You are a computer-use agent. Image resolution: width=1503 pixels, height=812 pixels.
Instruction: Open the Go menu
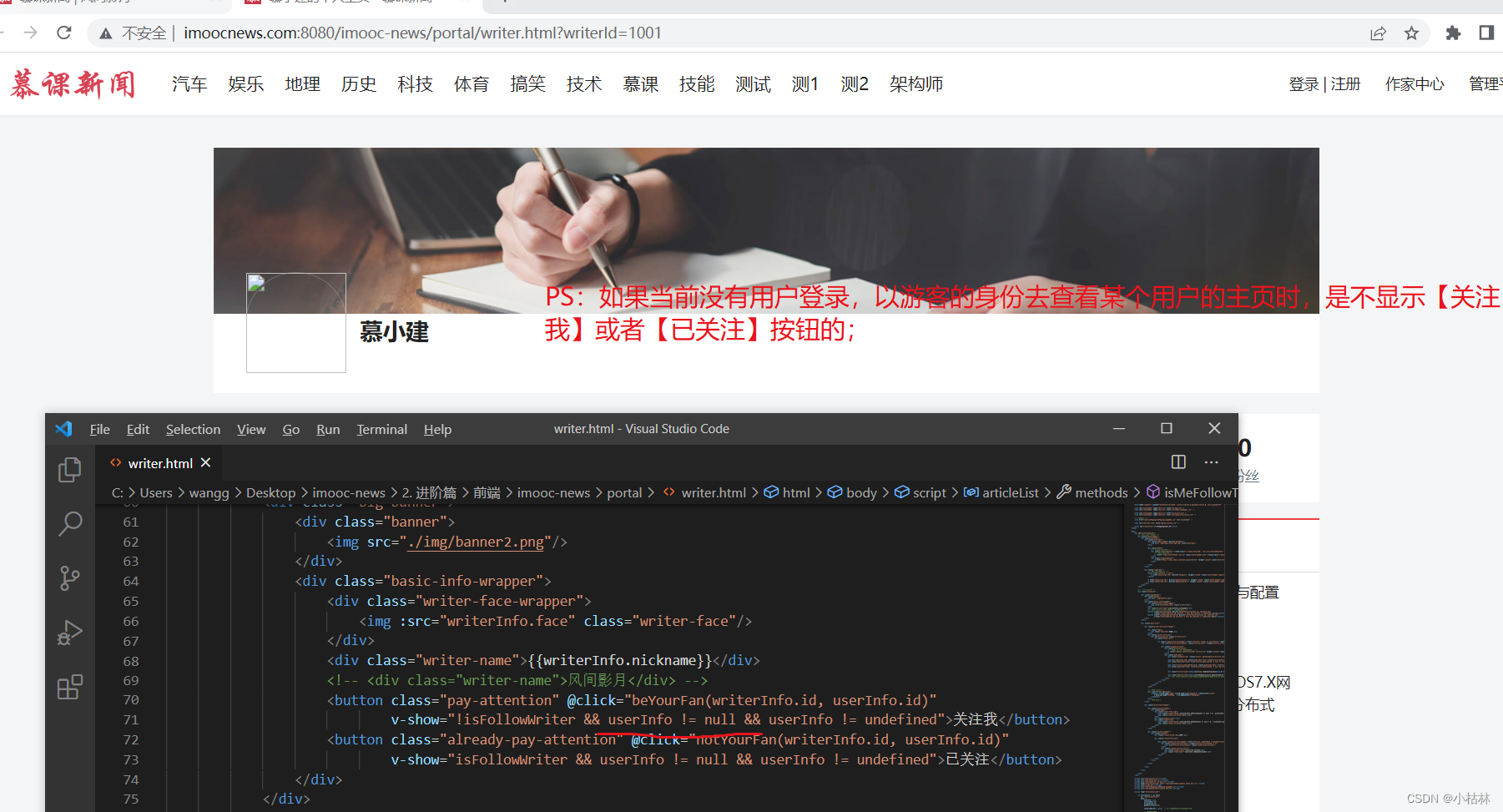coord(290,429)
